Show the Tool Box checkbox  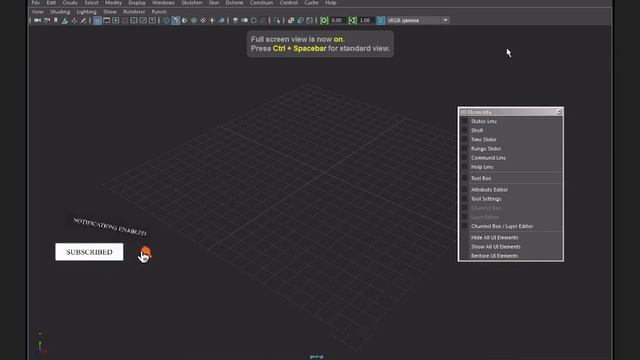tap(464, 178)
